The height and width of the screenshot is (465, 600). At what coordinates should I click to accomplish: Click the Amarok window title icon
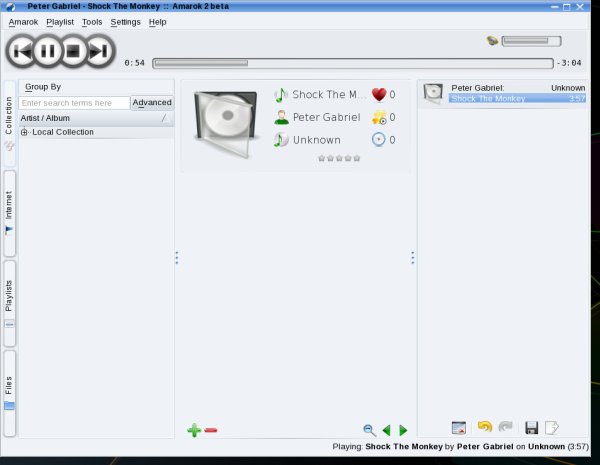coord(10,7)
